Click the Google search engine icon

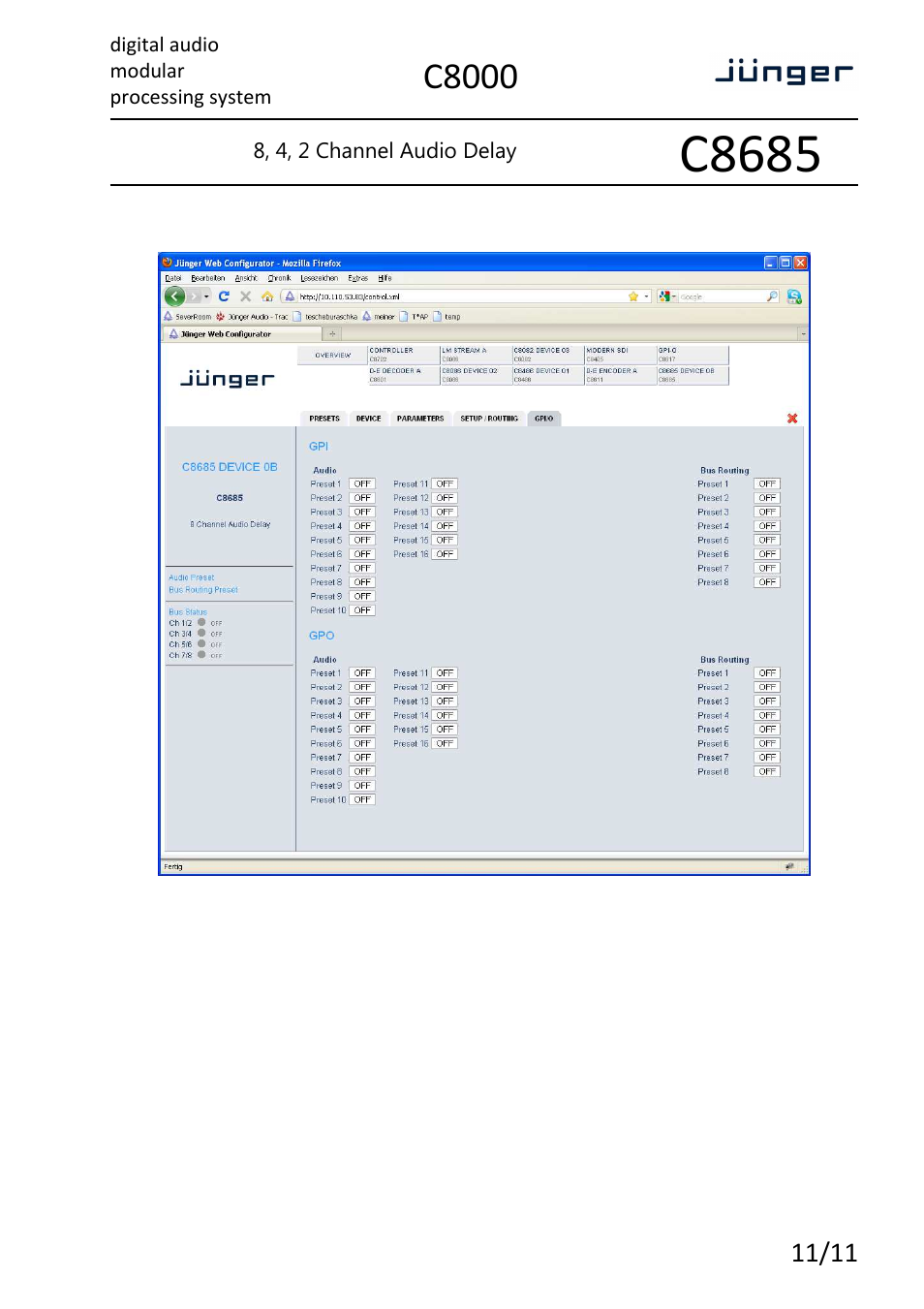pyautogui.click(x=664, y=296)
